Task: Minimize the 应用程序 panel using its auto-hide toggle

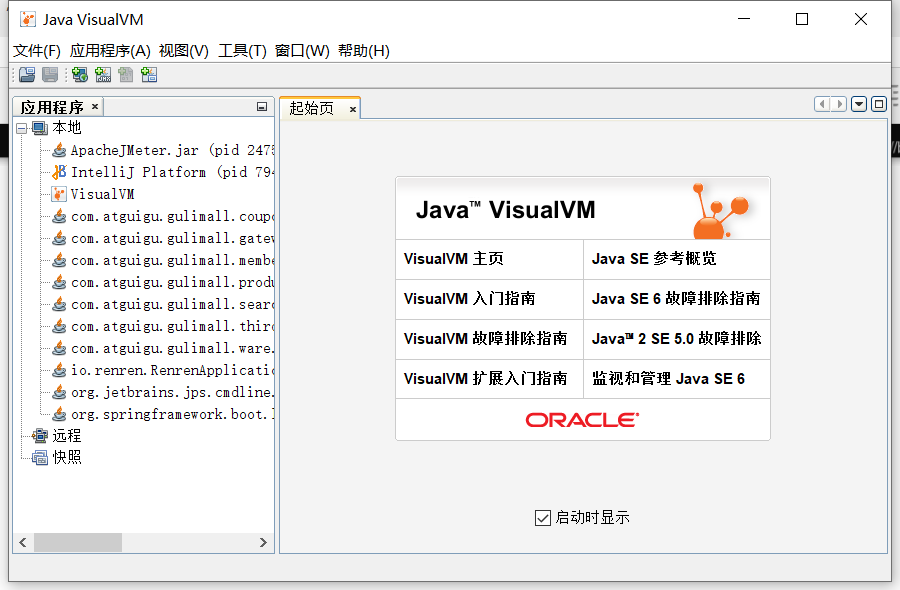Action: (262, 106)
